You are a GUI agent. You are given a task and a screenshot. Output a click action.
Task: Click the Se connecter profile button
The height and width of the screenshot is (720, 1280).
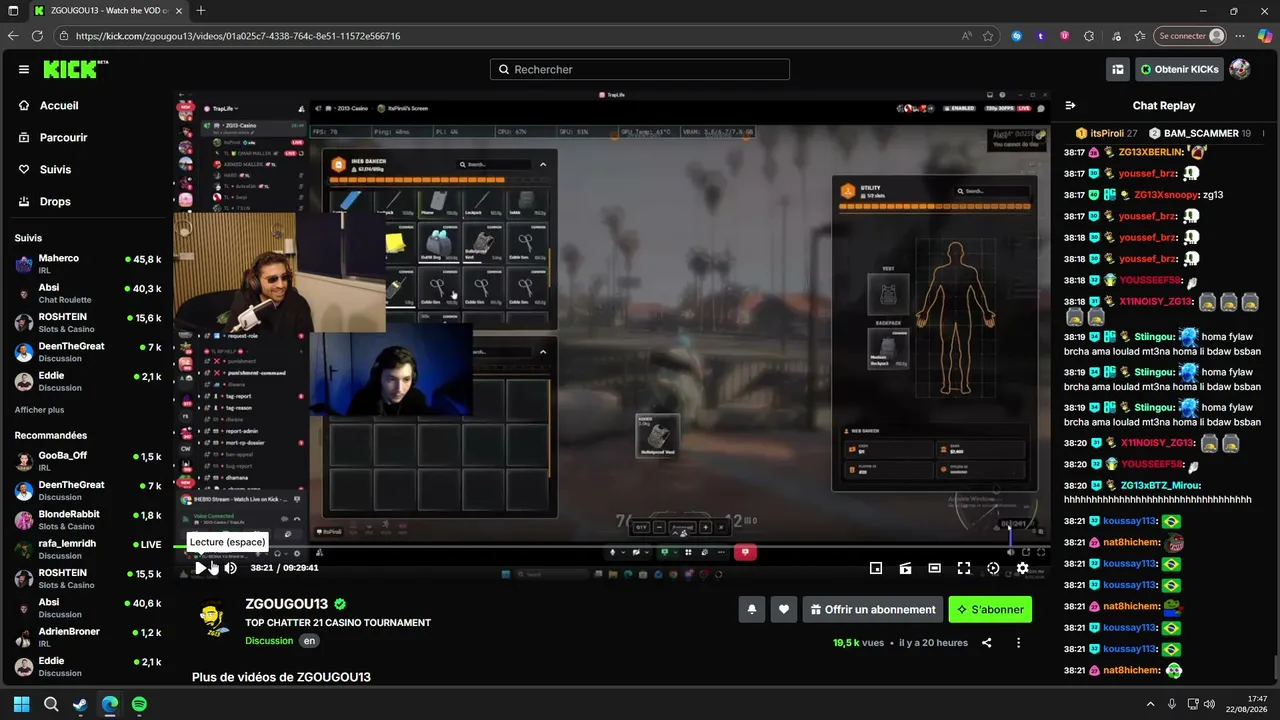point(1190,36)
